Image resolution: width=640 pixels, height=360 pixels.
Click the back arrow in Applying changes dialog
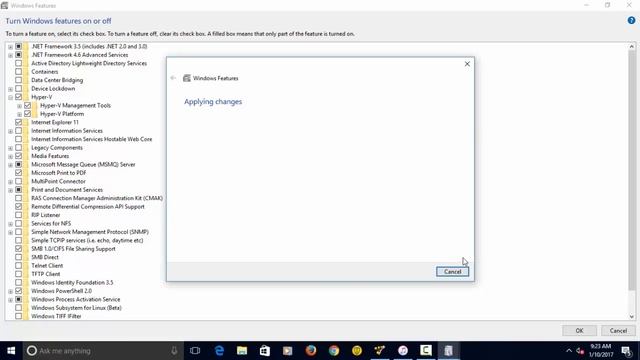[173, 78]
